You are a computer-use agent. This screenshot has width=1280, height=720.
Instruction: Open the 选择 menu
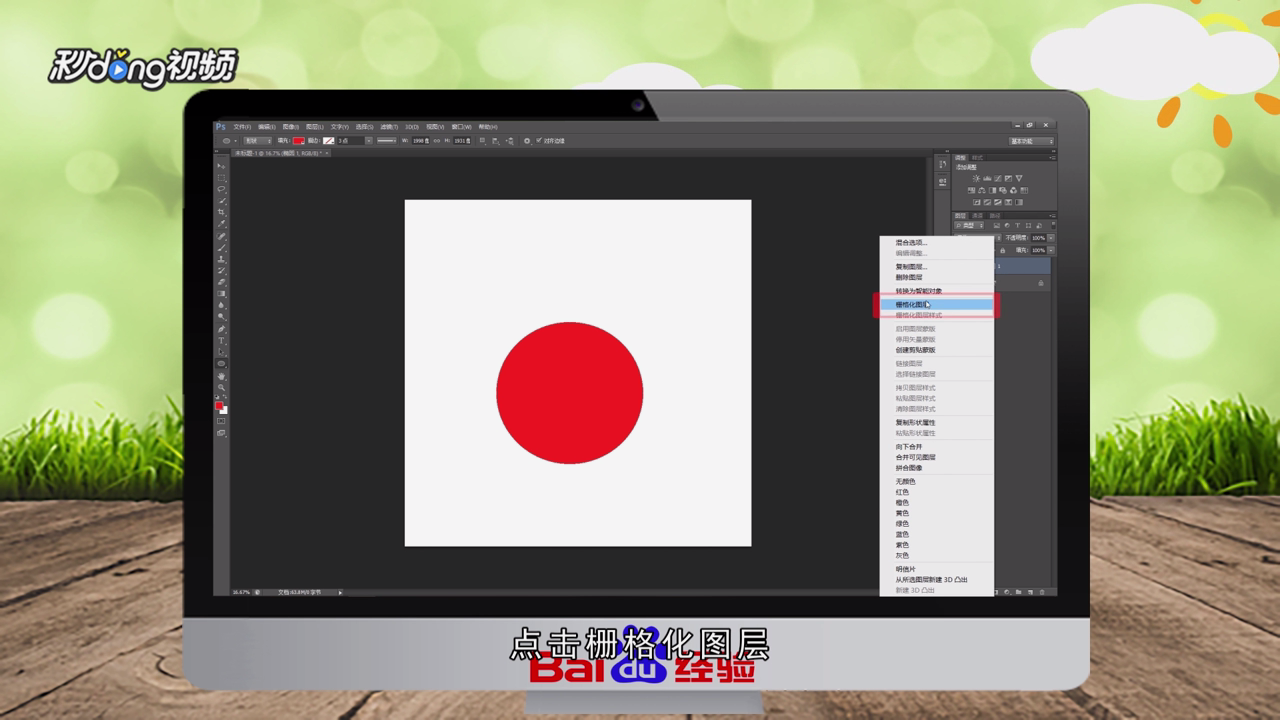[x=365, y=127]
